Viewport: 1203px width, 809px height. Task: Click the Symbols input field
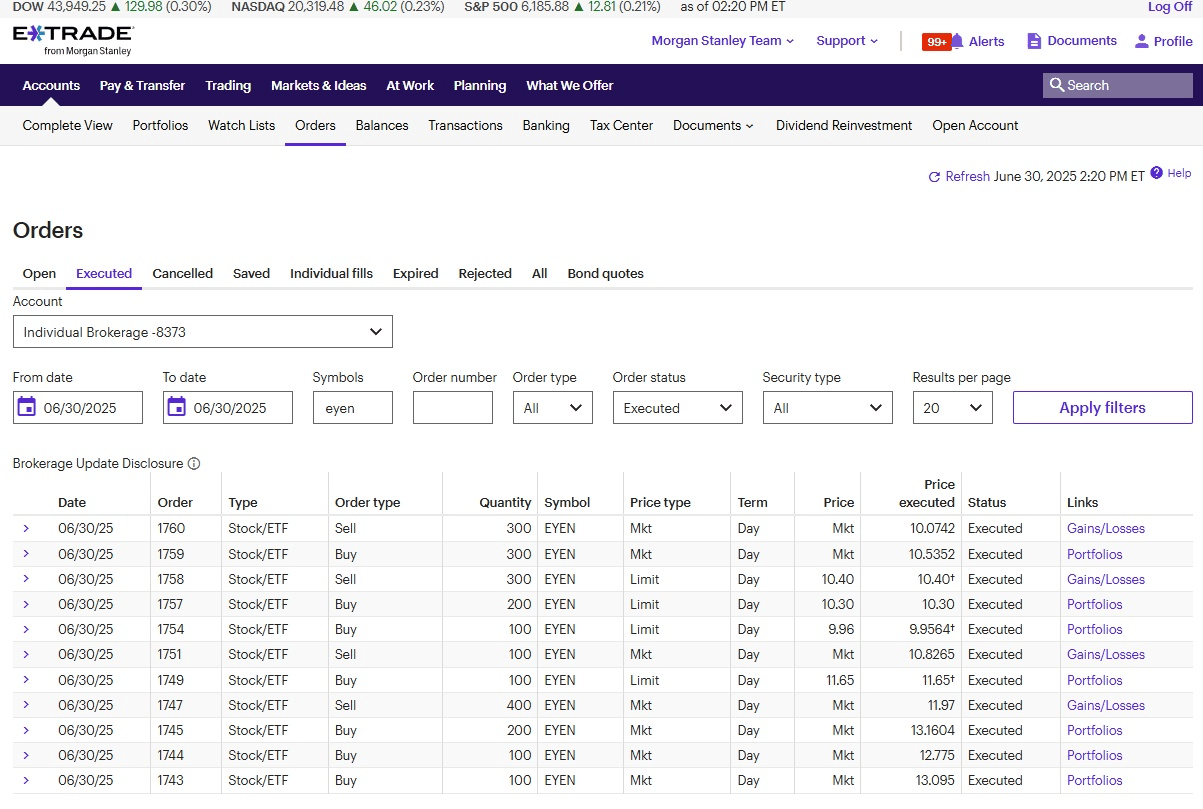352,408
